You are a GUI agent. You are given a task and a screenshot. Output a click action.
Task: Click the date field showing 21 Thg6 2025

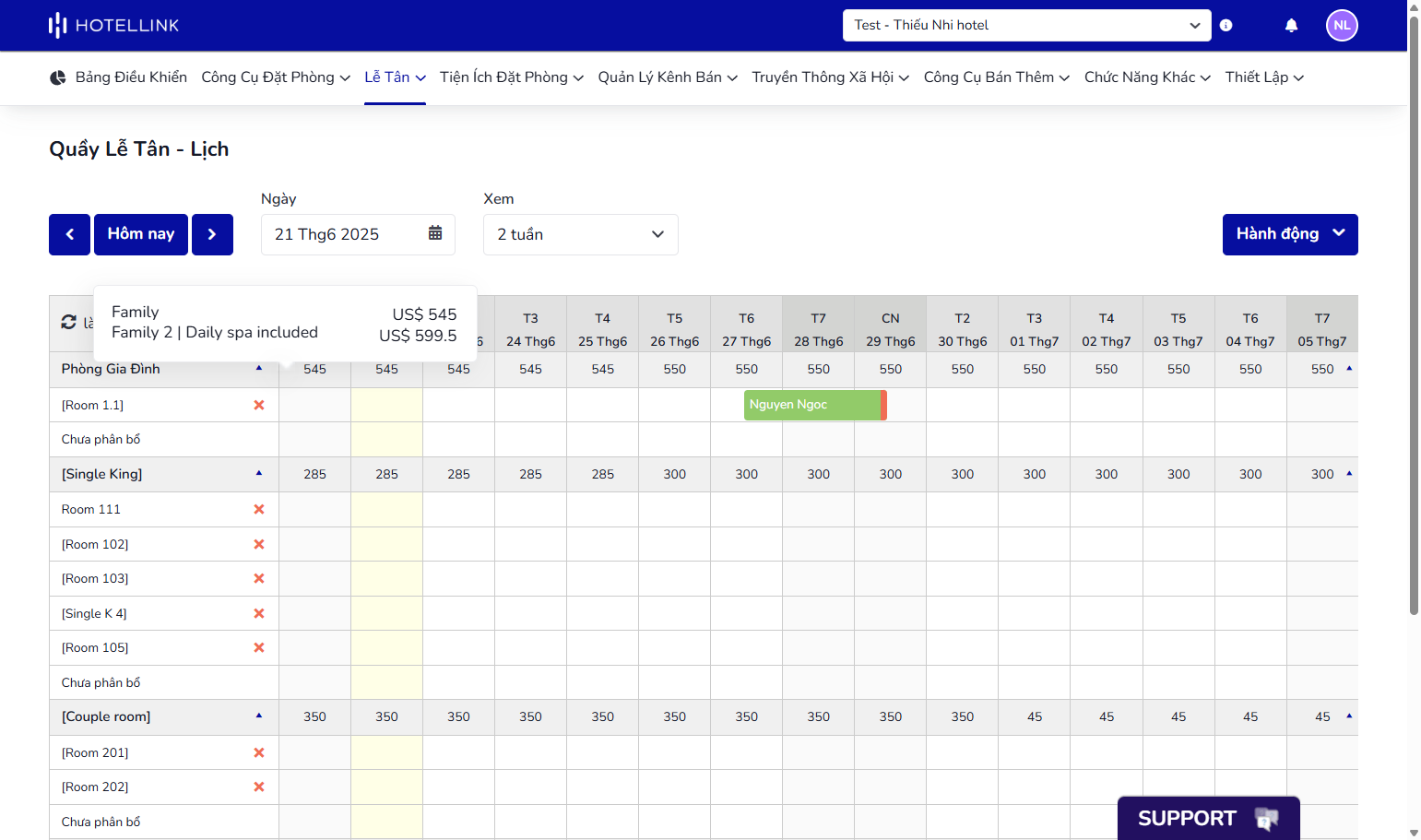pyautogui.click(x=358, y=234)
